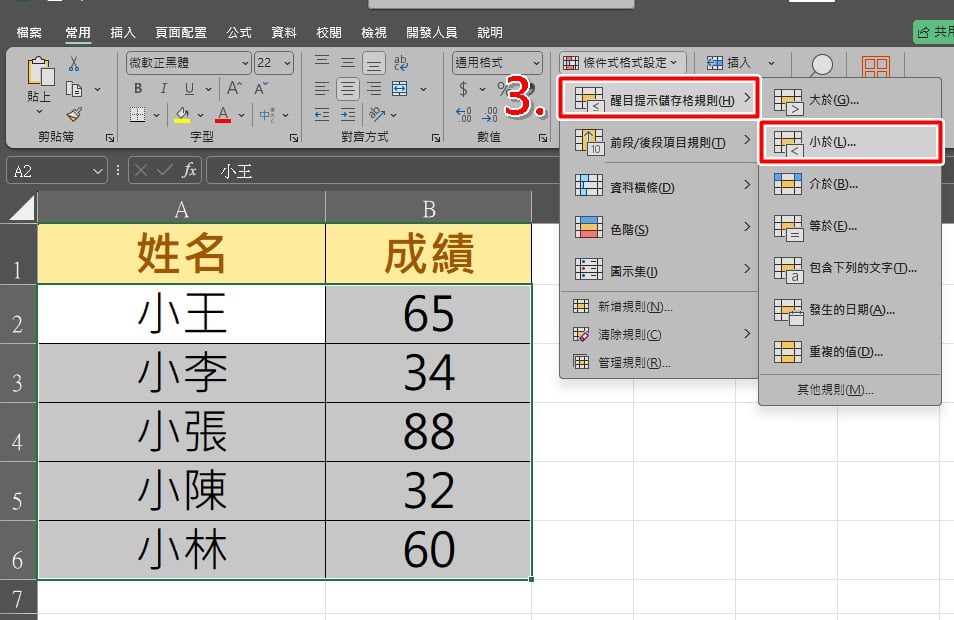954x620 pixels.
Task: Click the Borders icon in font group
Action: tap(138, 114)
